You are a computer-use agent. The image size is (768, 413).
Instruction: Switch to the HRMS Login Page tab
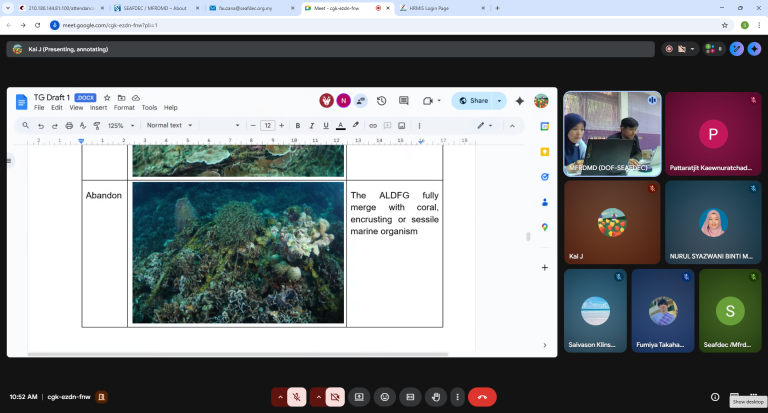coord(441,8)
